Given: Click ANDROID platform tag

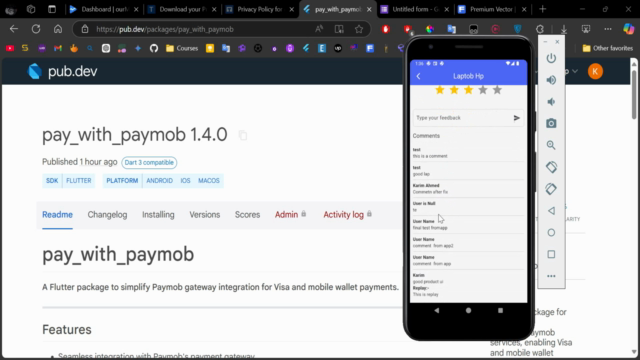Looking at the screenshot, I should [159, 181].
